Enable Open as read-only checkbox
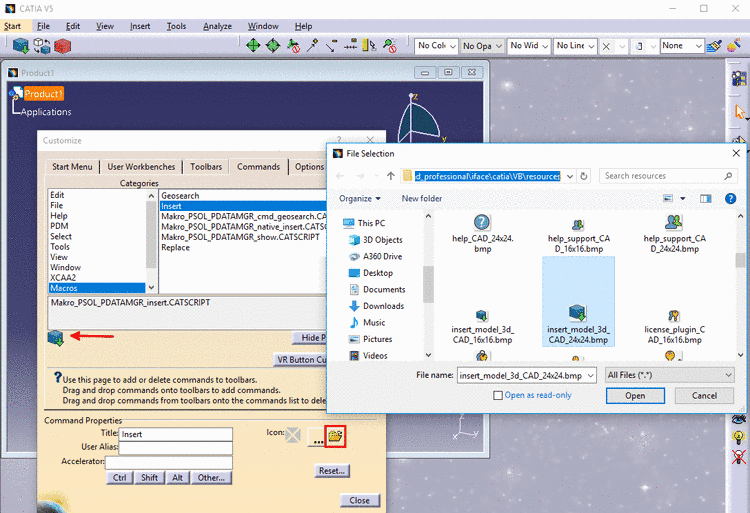Image resolution: width=750 pixels, height=513 pixels. 499,395
